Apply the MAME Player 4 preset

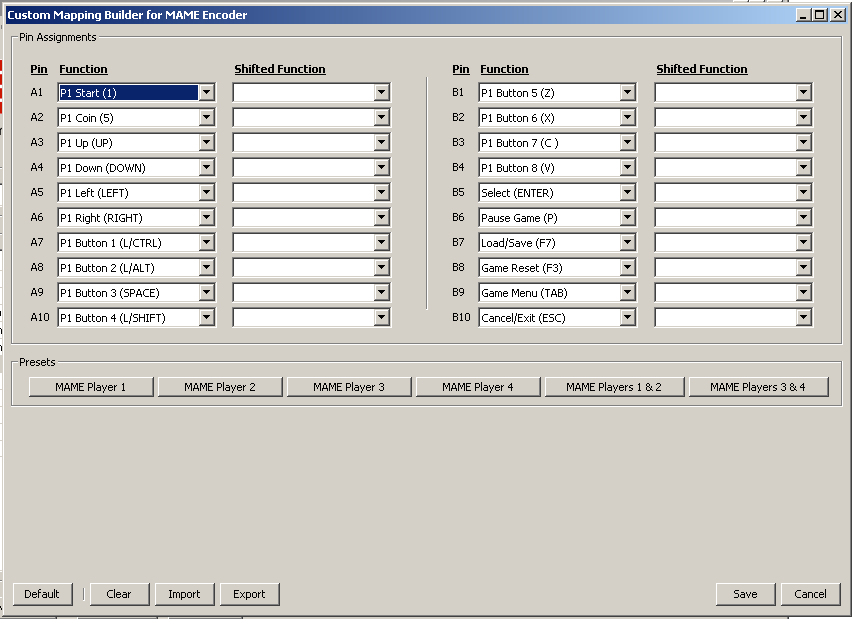478,387
